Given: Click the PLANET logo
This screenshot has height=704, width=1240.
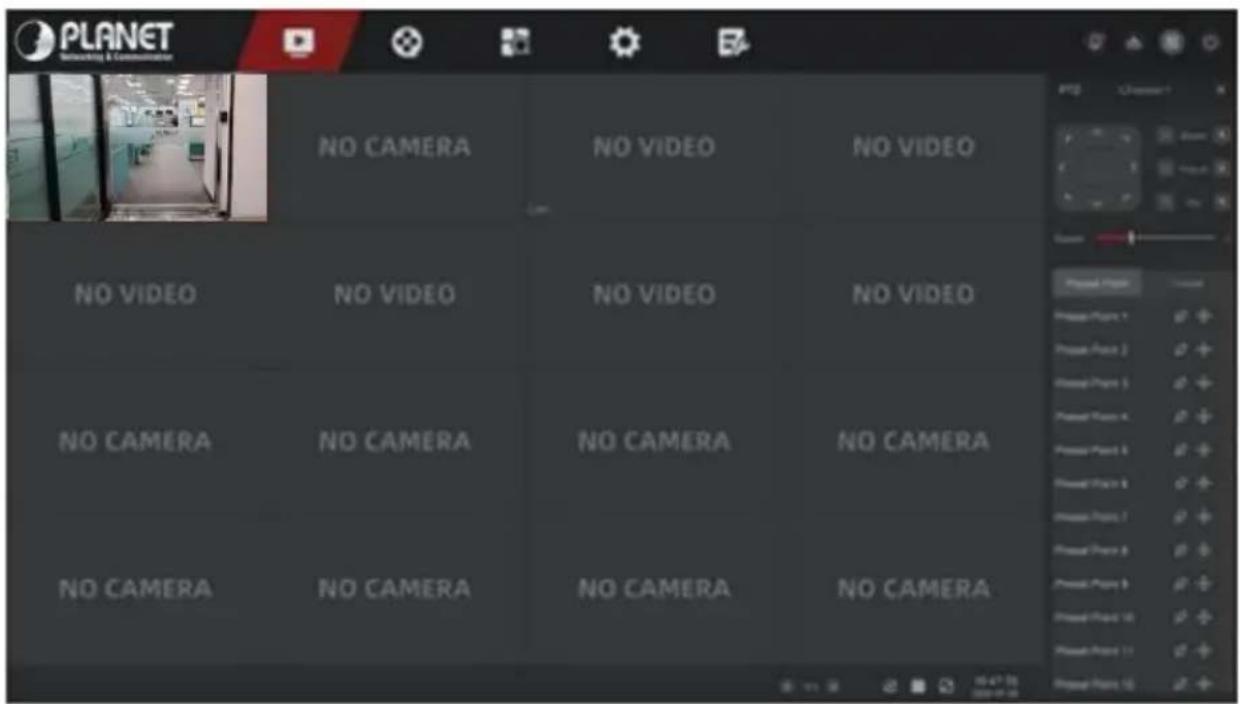Looking at the screenshot, I should click(94, 41).
